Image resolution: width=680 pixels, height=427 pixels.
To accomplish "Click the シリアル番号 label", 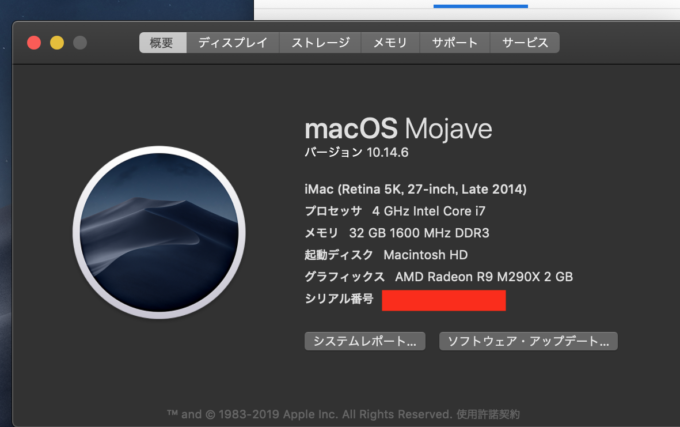I will pyautogui.click(x=339, y=299).
